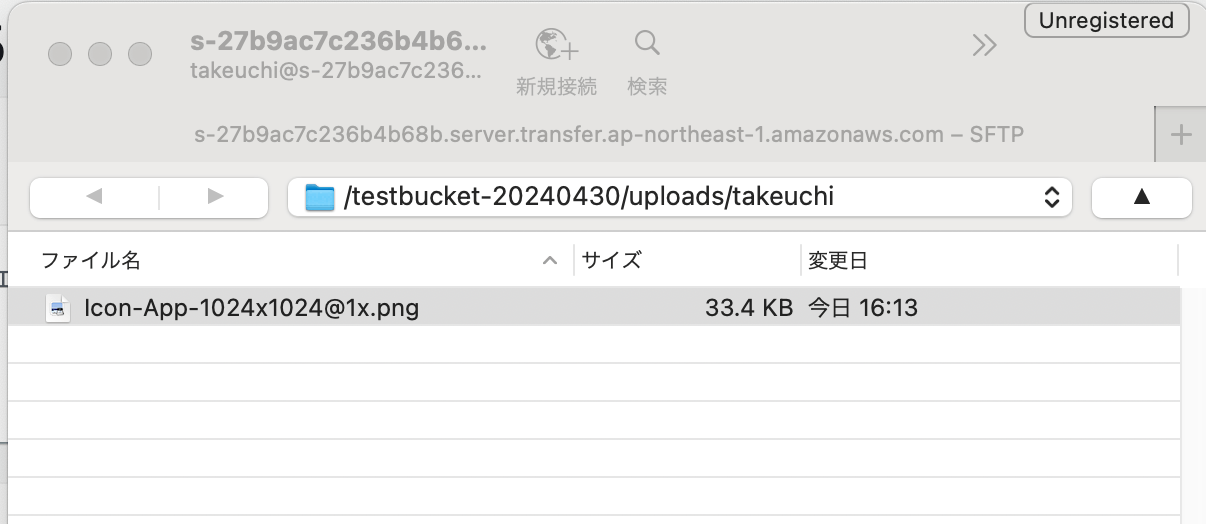Click the window title server name
The width and height of the screenshot is (1206, 524).
[338, 43]
